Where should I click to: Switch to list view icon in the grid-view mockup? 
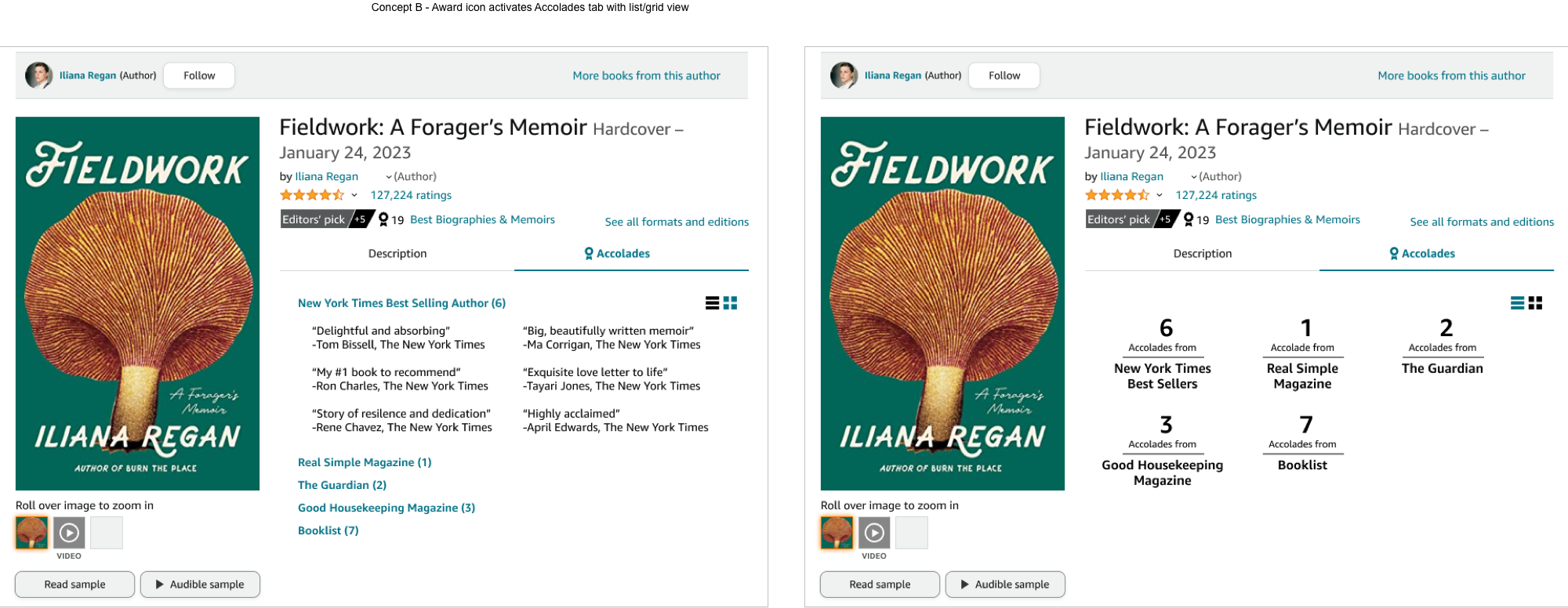pos(1517,303)
